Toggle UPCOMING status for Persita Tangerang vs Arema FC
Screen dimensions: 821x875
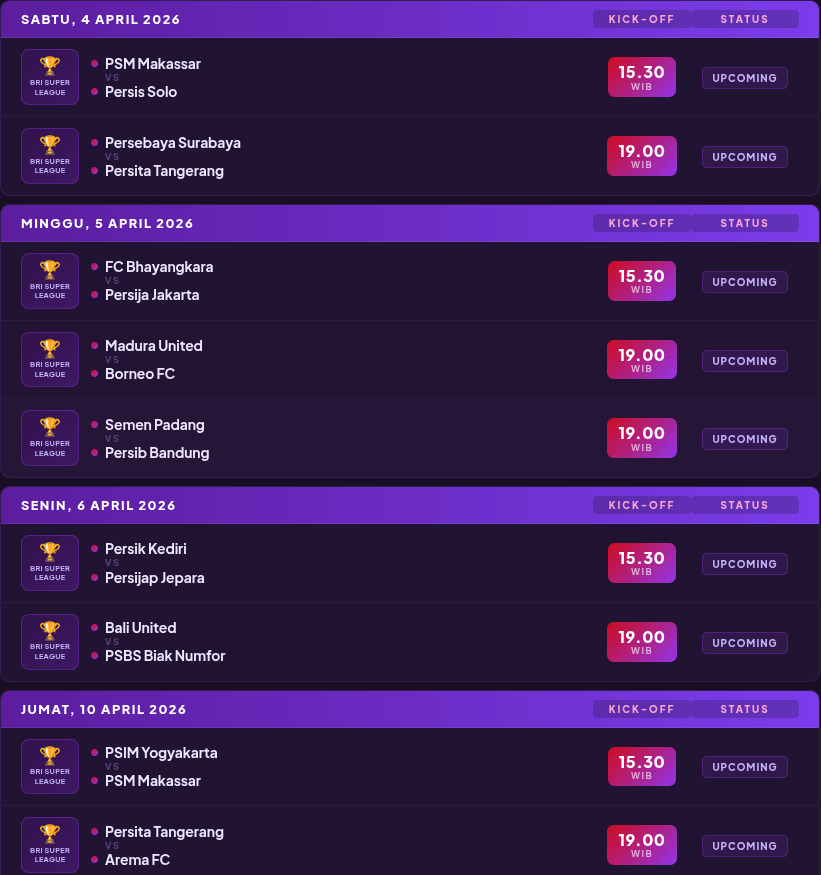744,845
